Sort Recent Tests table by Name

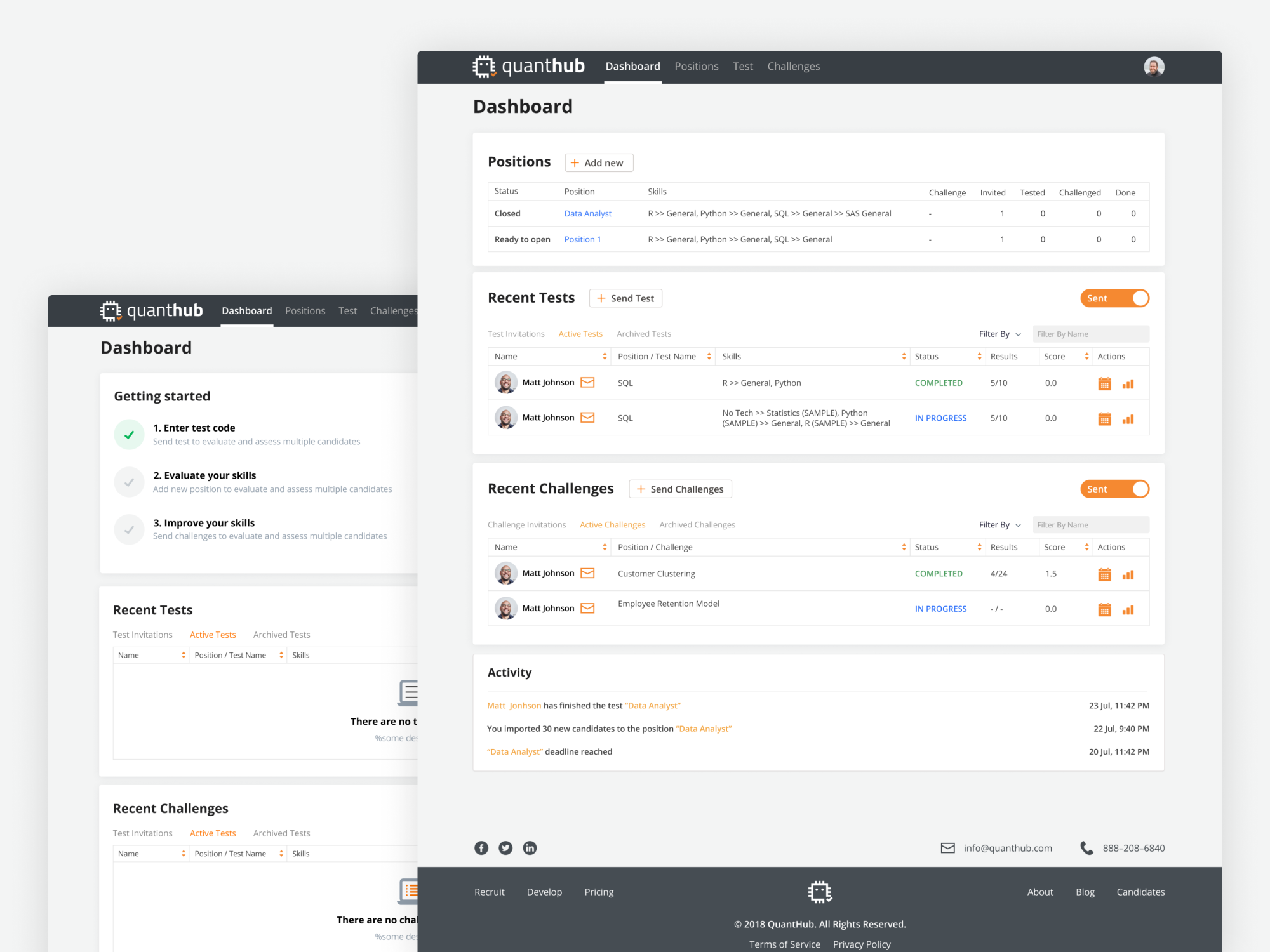(x=605, y=356)
